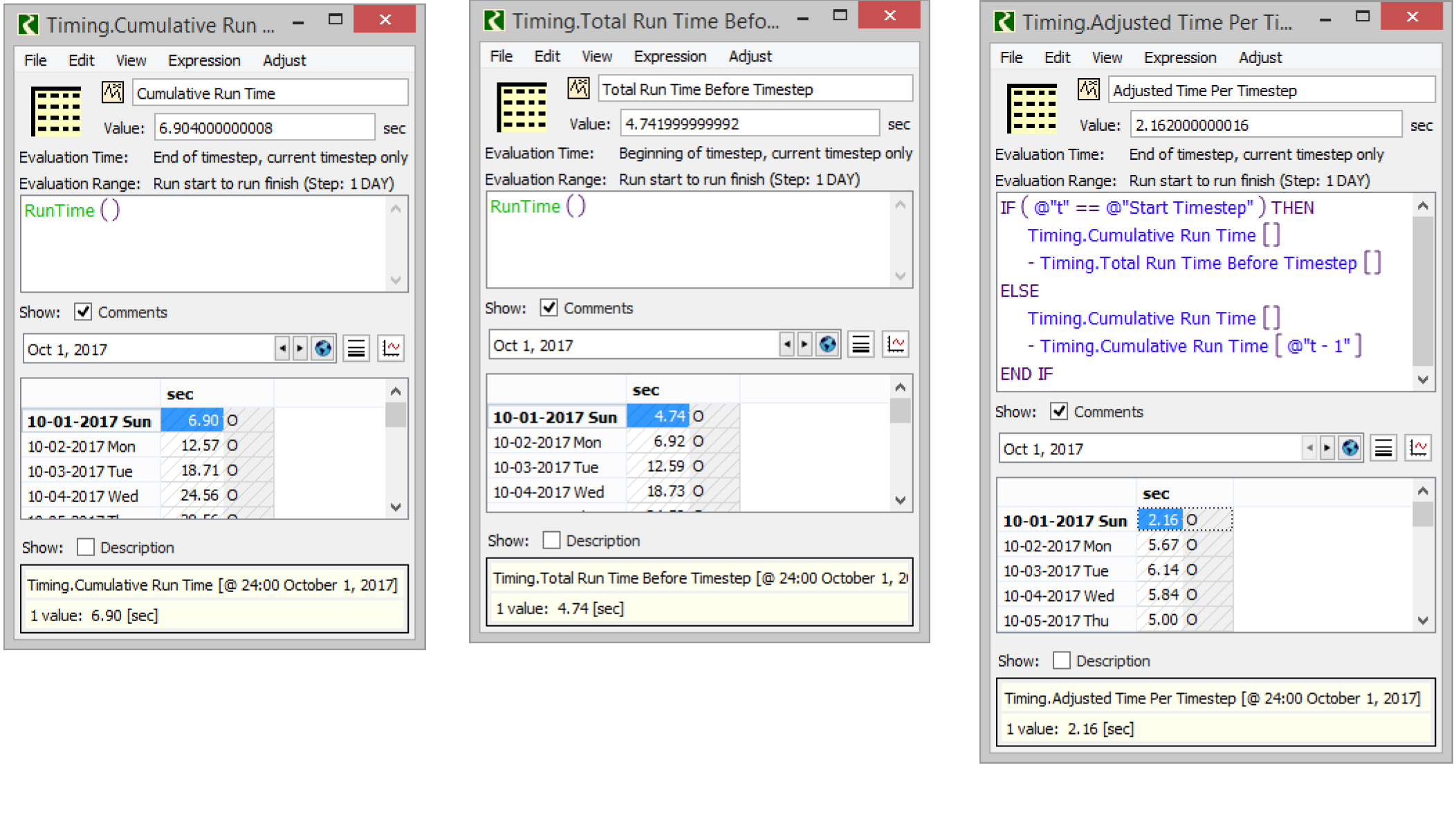
Task: Click list view icon in Cumulative Run Time window
Action: (x=356, y=349)
